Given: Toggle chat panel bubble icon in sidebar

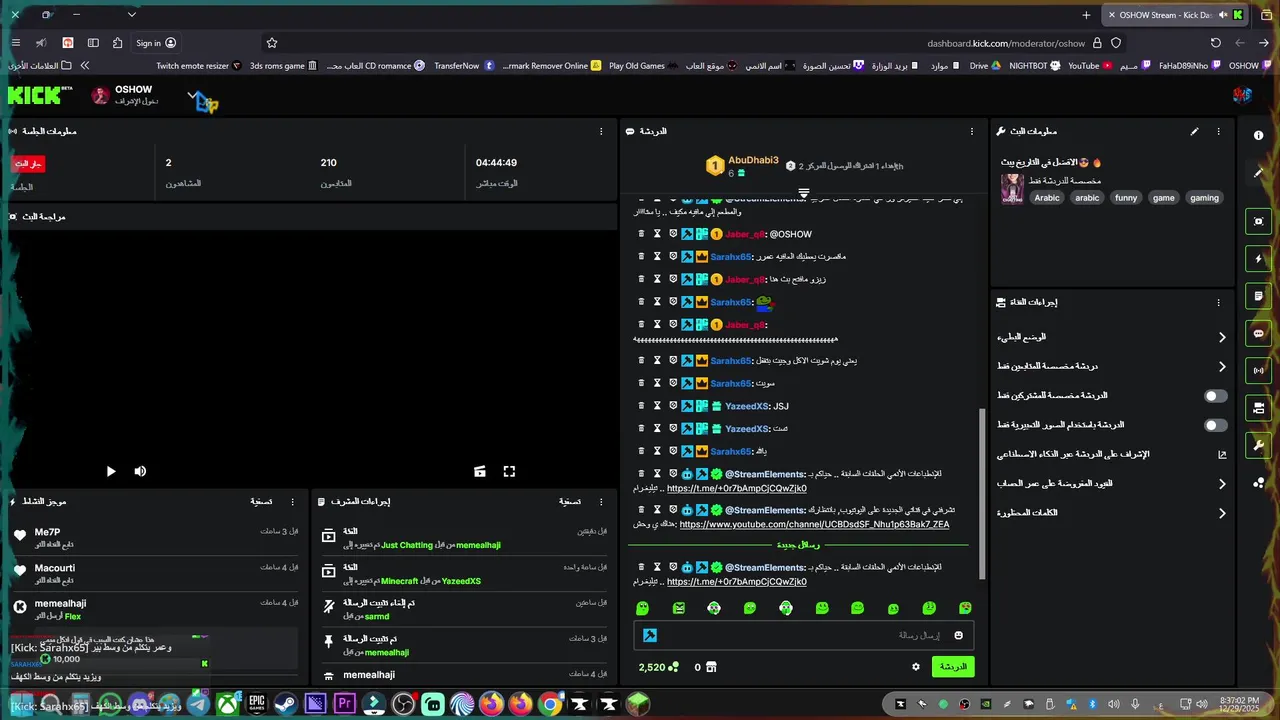Looking at the screenshot, I should pos(1259,333).
